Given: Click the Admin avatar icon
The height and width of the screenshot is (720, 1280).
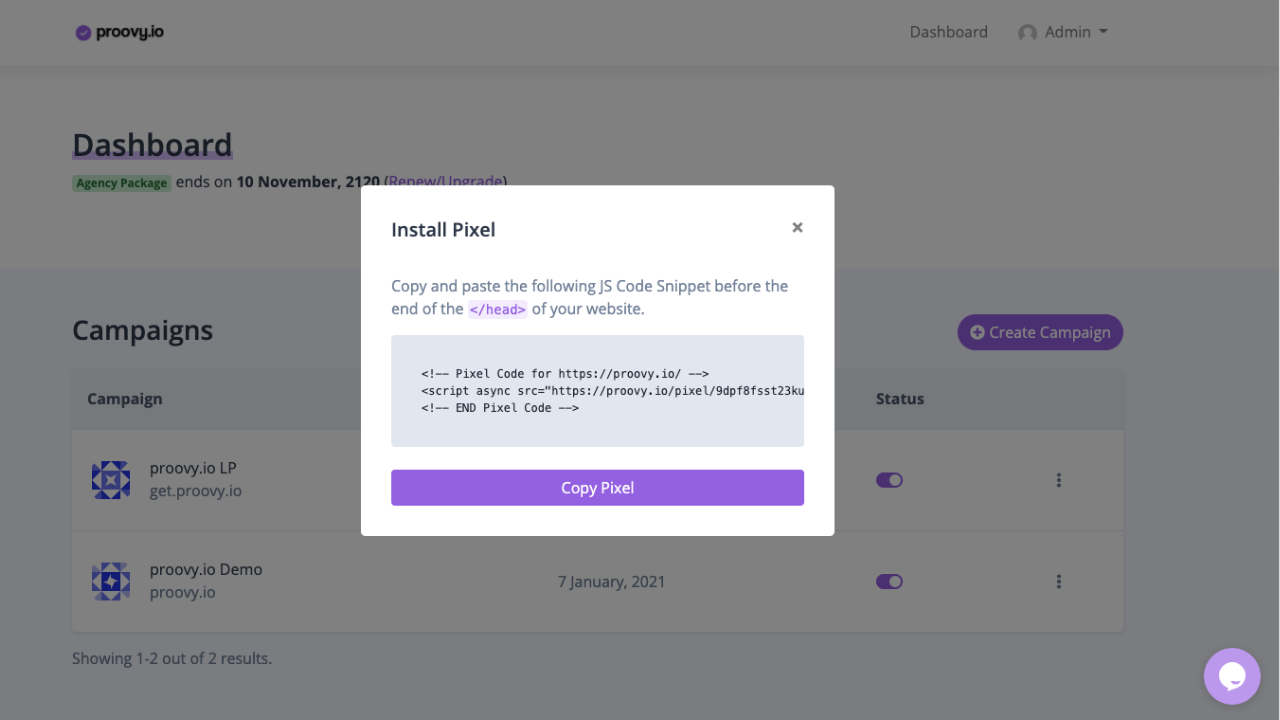Looking at the screenshot, I should (1027, 33).
